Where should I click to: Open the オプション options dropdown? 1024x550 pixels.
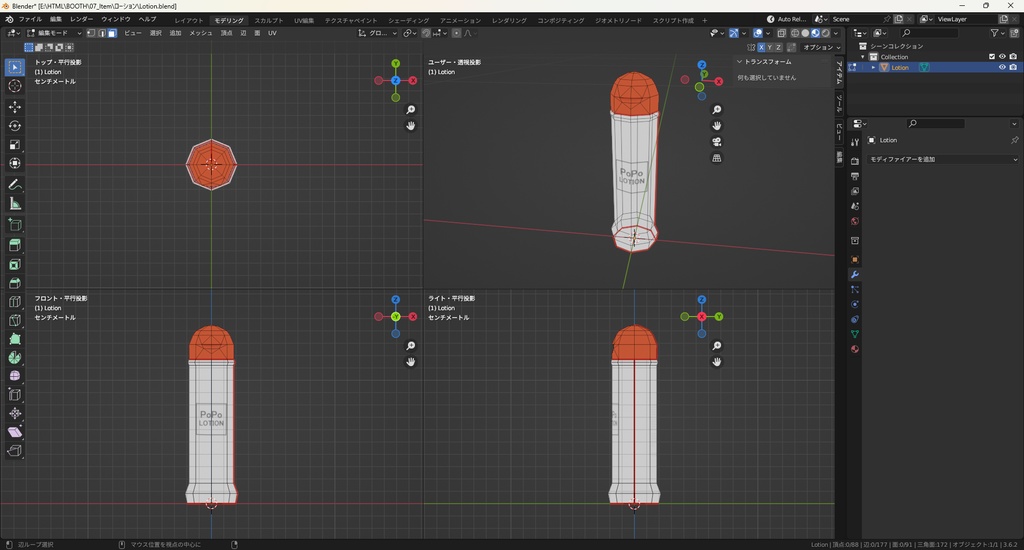click(821, 47)
